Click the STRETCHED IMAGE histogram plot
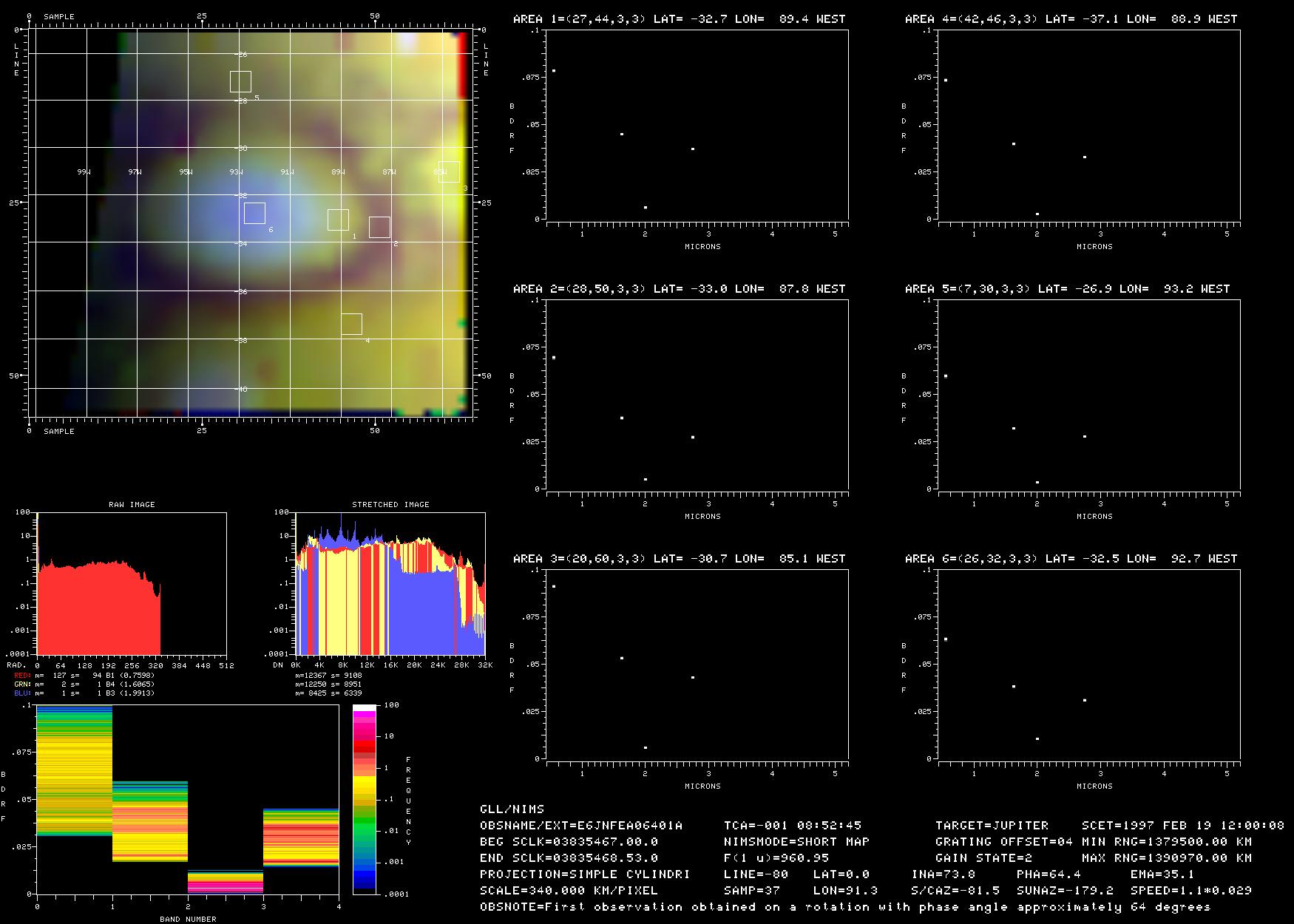Image resolution: width=1294 pixels, height=924 pixels. pos(390,584)
